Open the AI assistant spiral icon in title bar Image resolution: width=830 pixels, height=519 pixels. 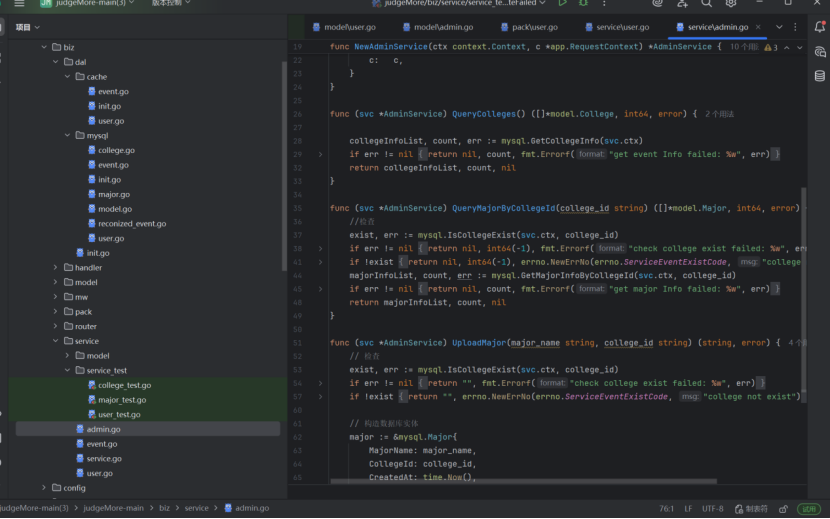(657, 3)
